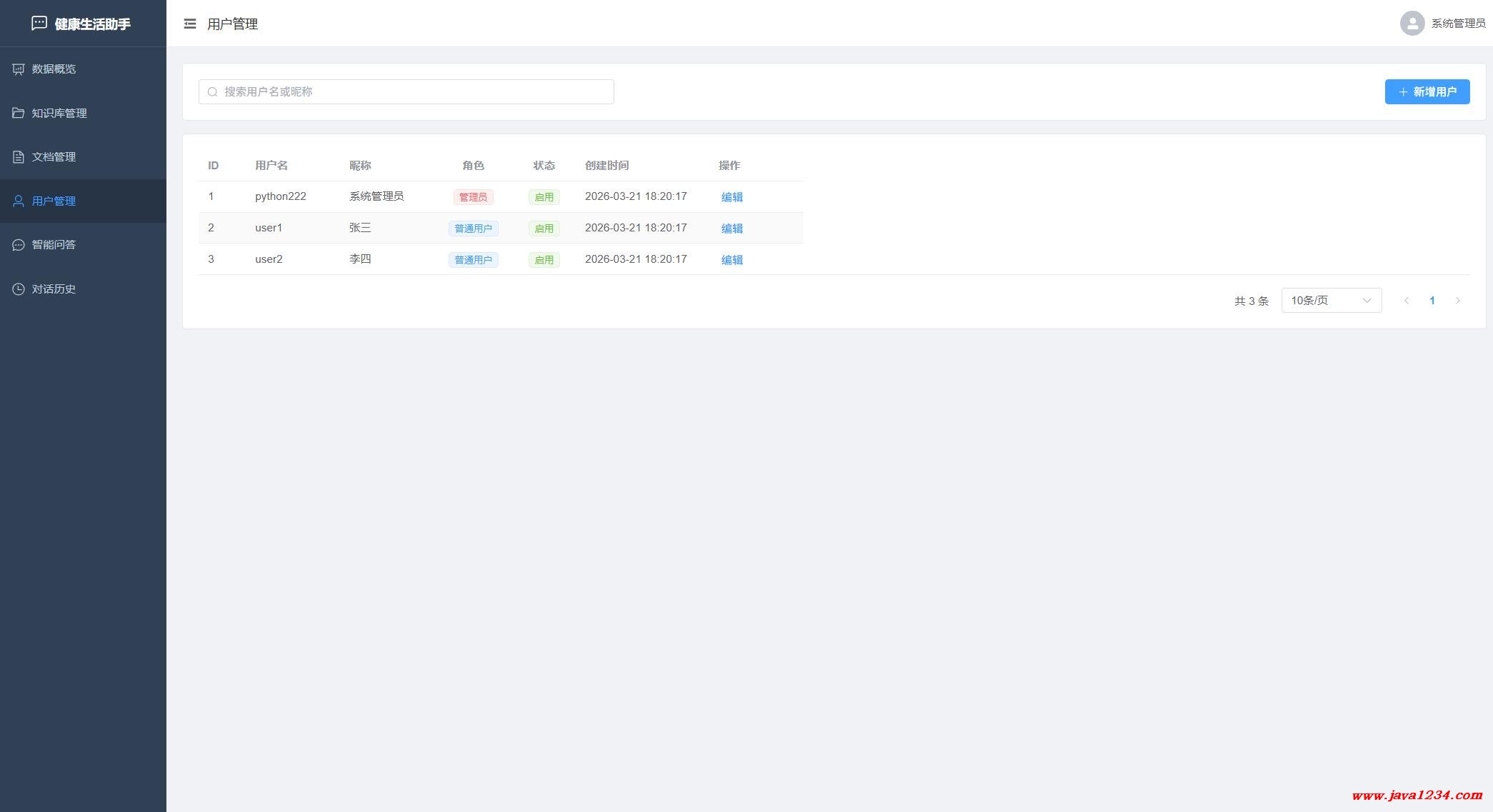Image resolution: width=1493 pixels, height=812 pixels.
Task: Click the 数据概览 dashboard icon
Action: tap(19, 69)
